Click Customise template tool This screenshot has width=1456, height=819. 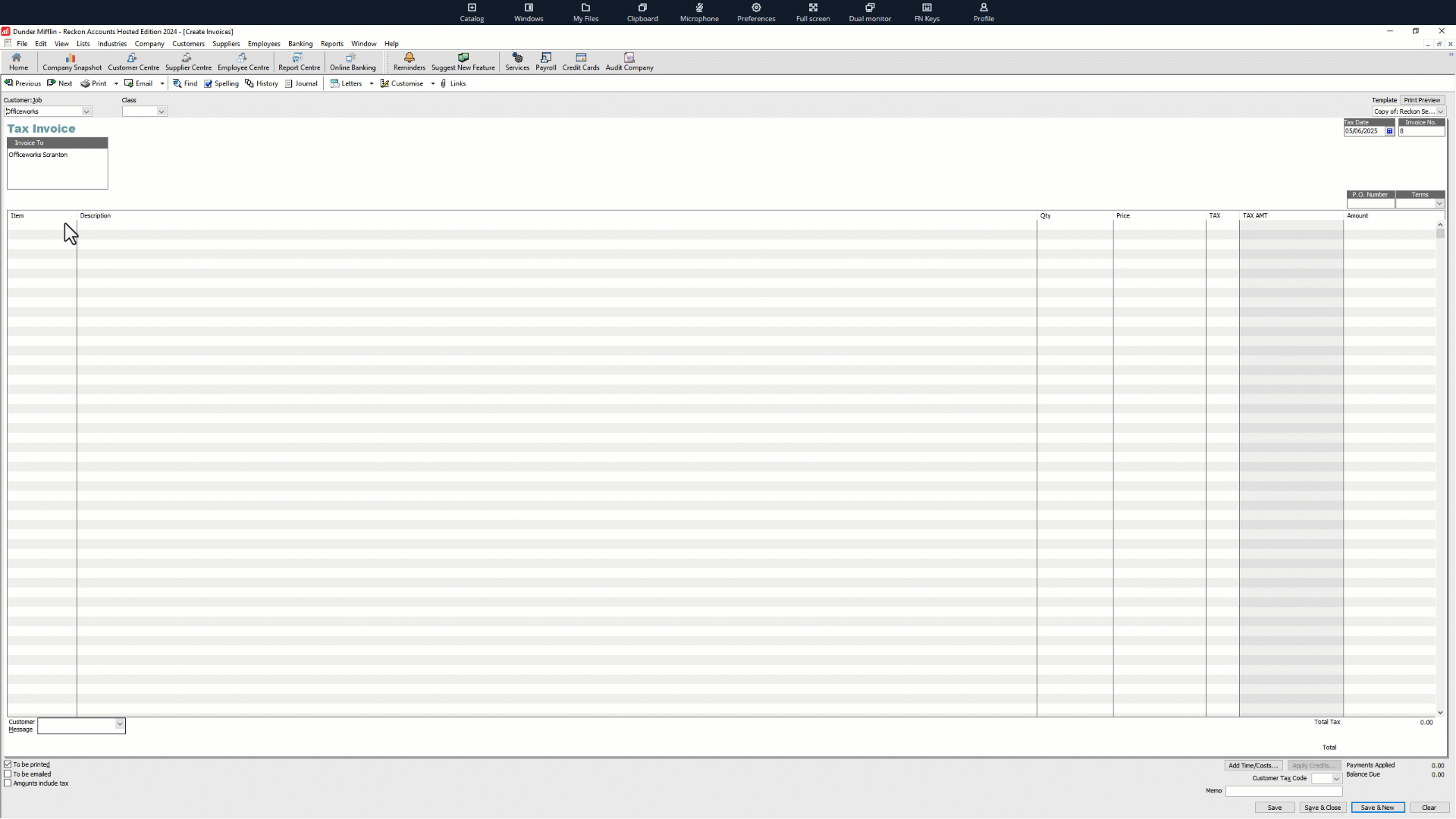[x=402, y=83]
